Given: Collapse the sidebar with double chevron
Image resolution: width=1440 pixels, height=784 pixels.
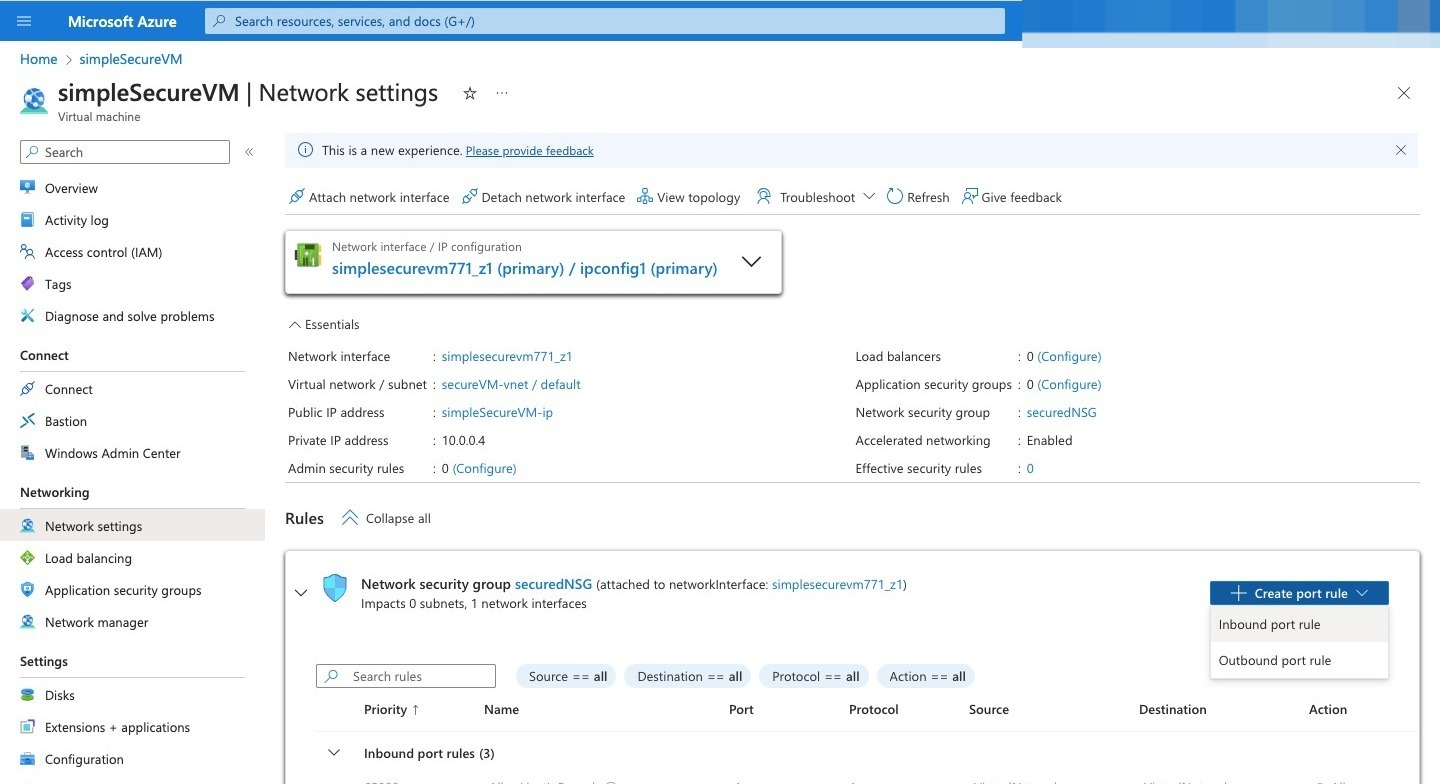Looking at the screenshot, I should click(x=249, y=152).
